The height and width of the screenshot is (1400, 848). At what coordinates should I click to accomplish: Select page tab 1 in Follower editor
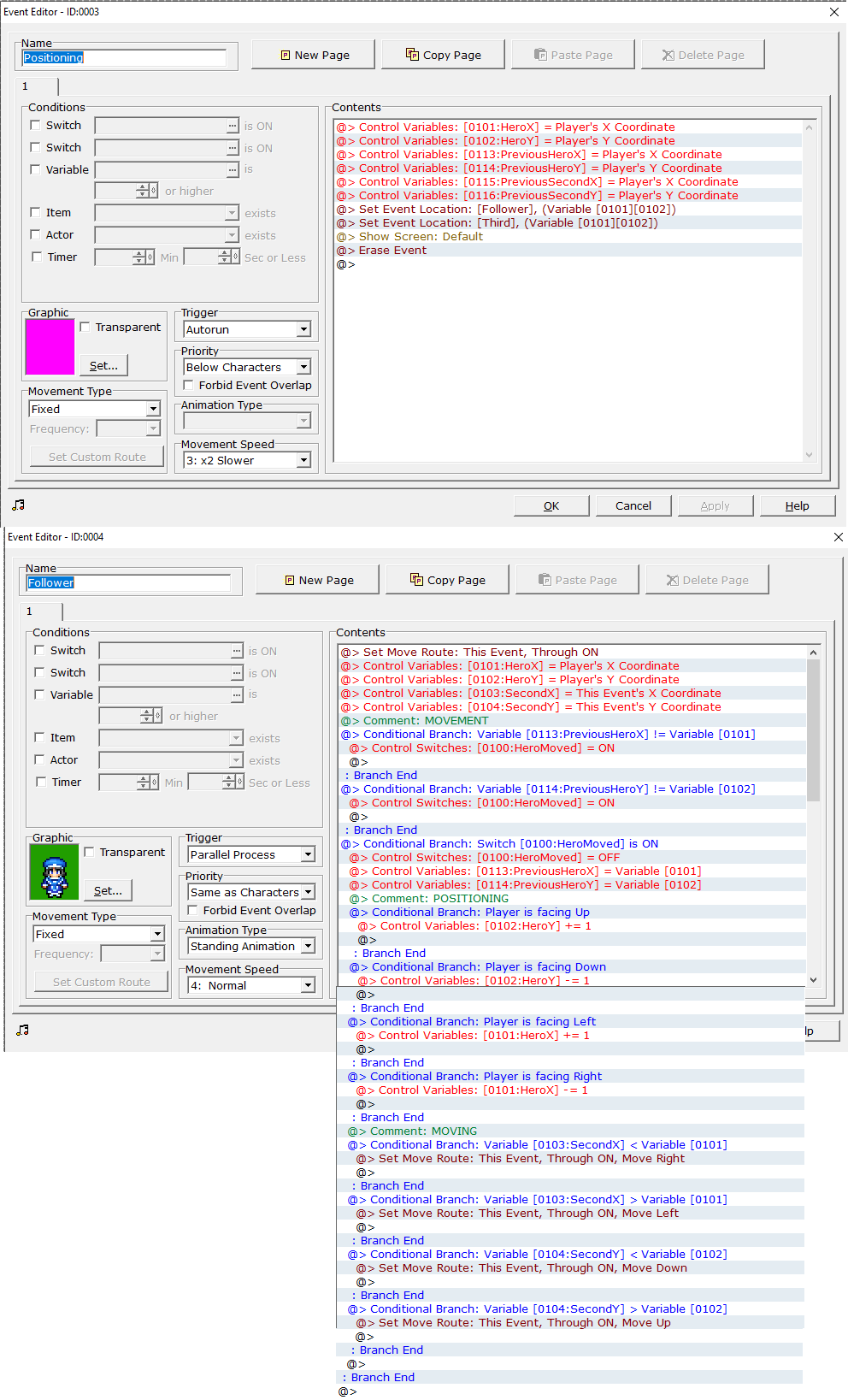coord(40,611)
